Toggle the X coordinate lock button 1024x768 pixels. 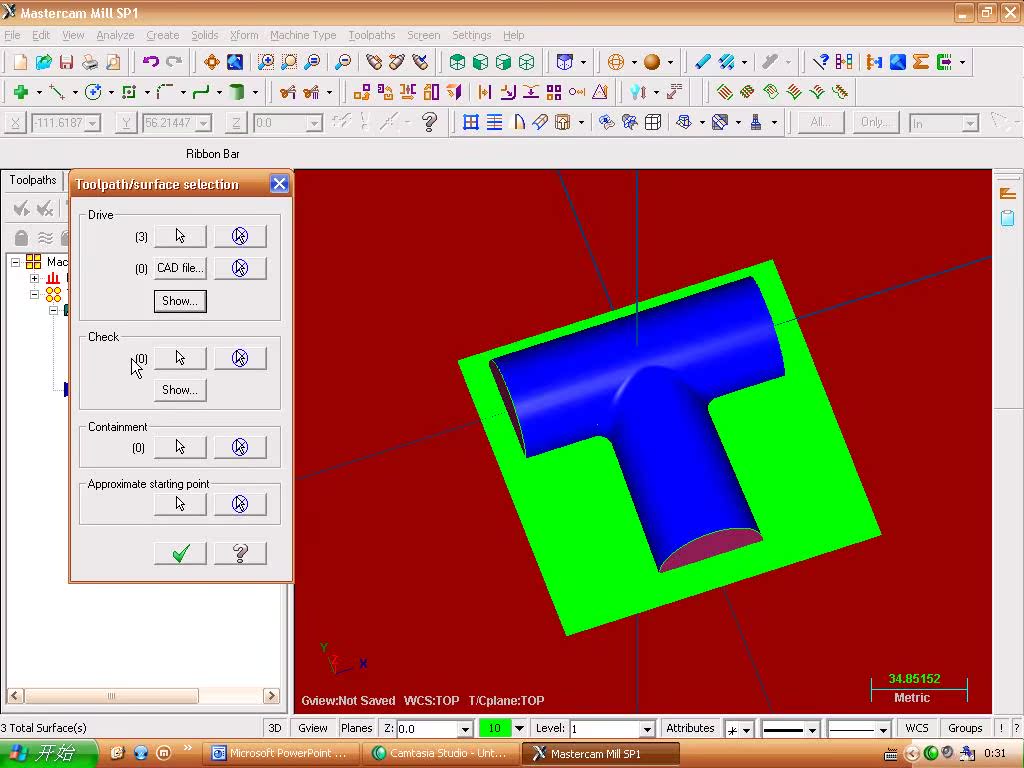(15, 122)
